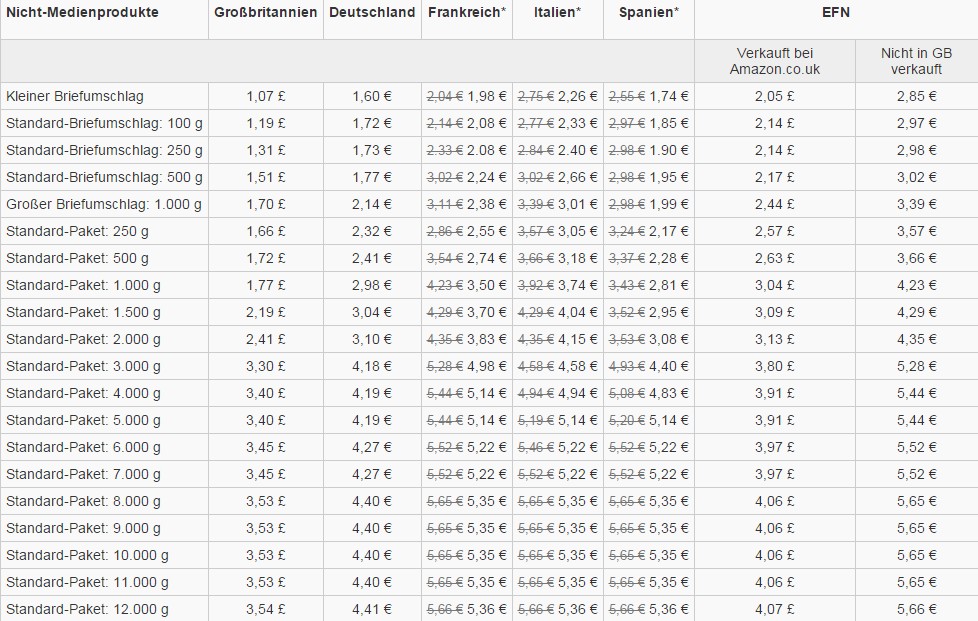
Task: Click the Nicht in GB verkauft subheader
Action: tap(917, 61)
